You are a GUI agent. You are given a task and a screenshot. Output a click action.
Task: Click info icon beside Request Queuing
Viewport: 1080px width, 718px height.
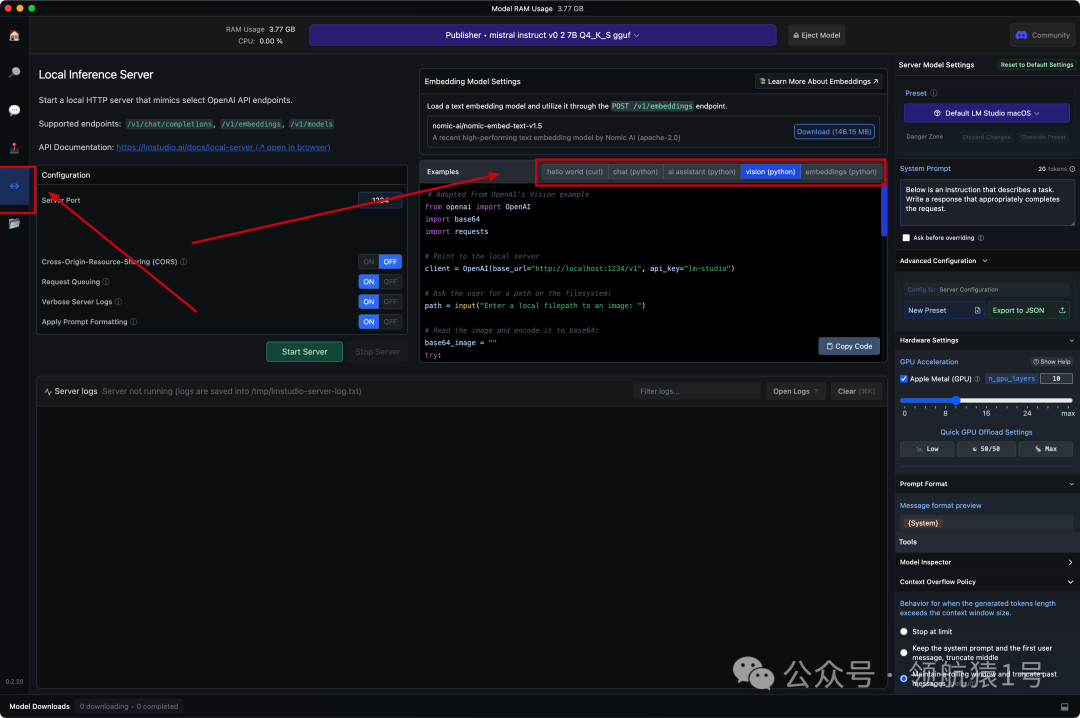[106, 282]
